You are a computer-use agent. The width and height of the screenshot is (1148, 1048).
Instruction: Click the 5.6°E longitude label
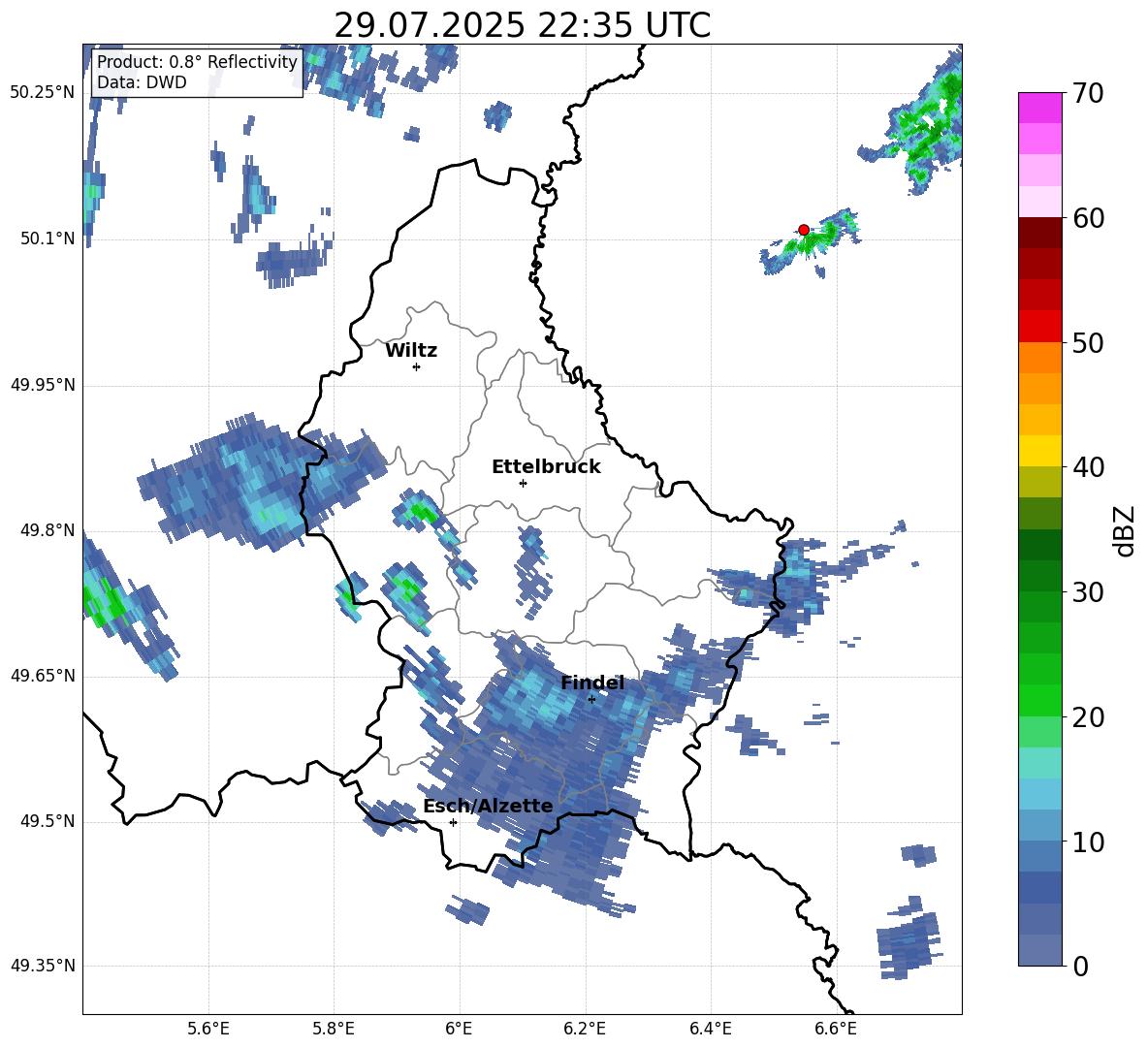(x=208, y=1029)
